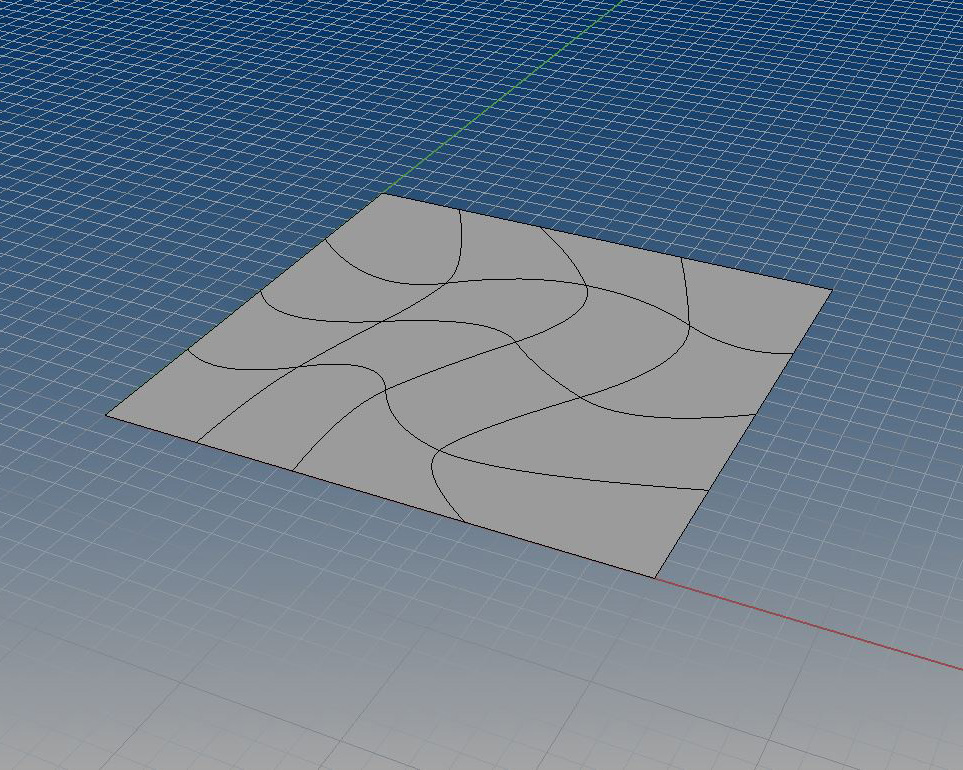
Task: Pick the rightmost corner of the gray plane
Action: coord(831,290)
